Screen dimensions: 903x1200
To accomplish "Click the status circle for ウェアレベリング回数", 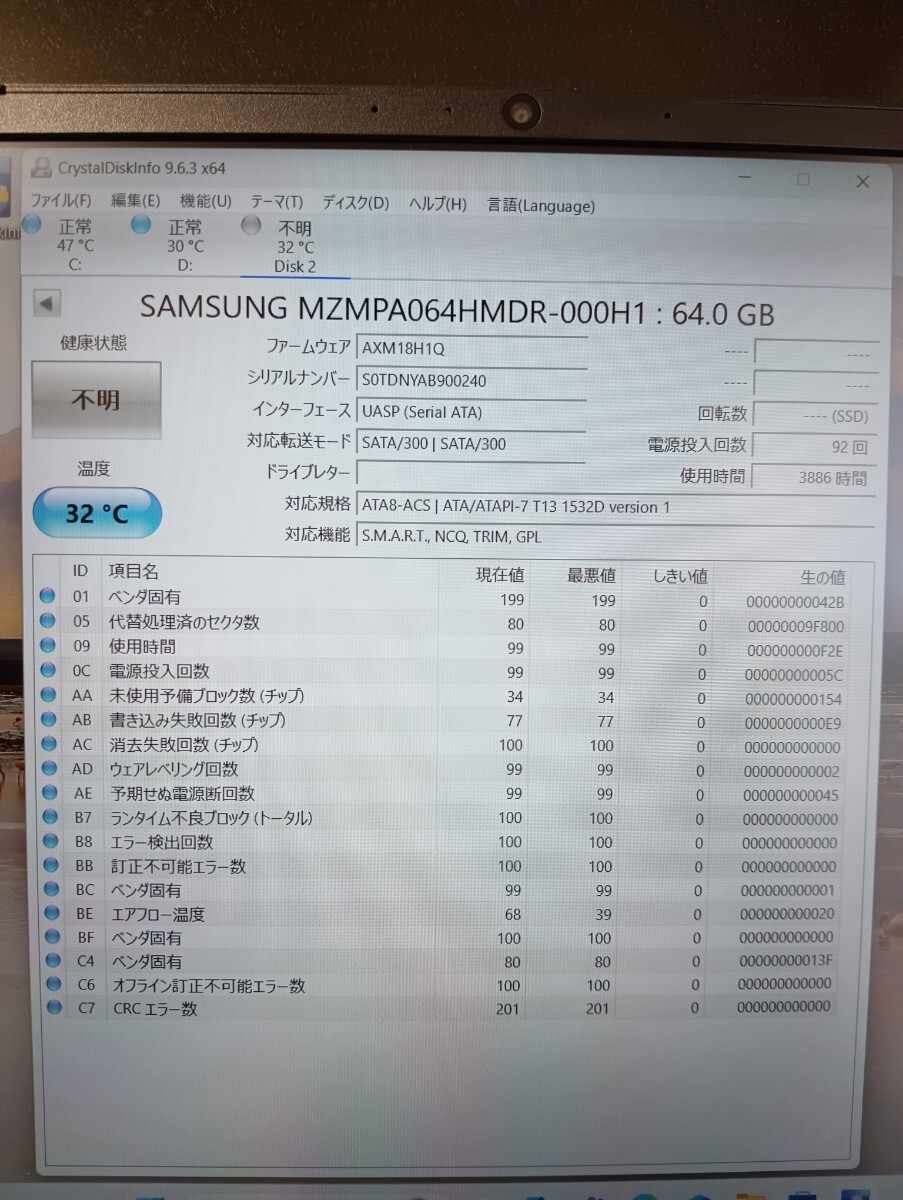I will click(47, 768).
